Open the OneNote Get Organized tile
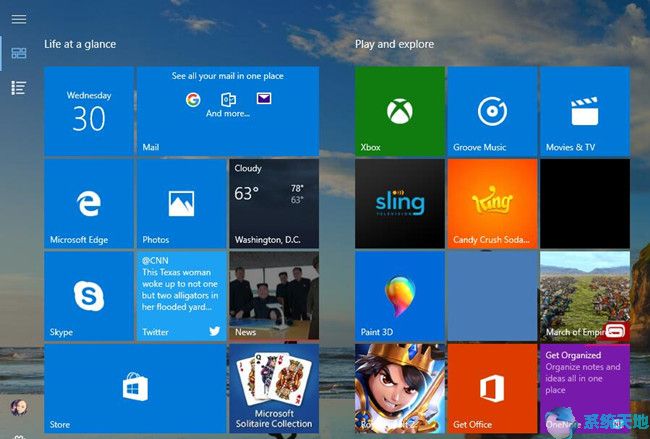Viewport: 650px width, 439px height. coord(585,388)
